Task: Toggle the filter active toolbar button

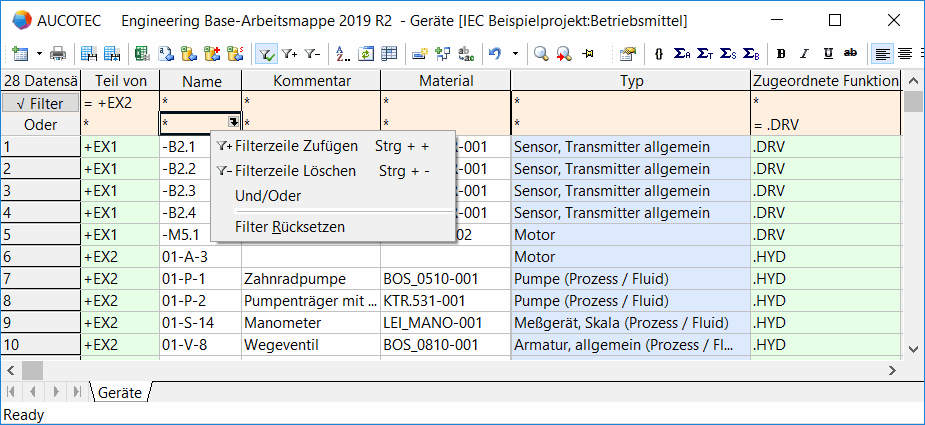Action: click(x=266, y=54)
